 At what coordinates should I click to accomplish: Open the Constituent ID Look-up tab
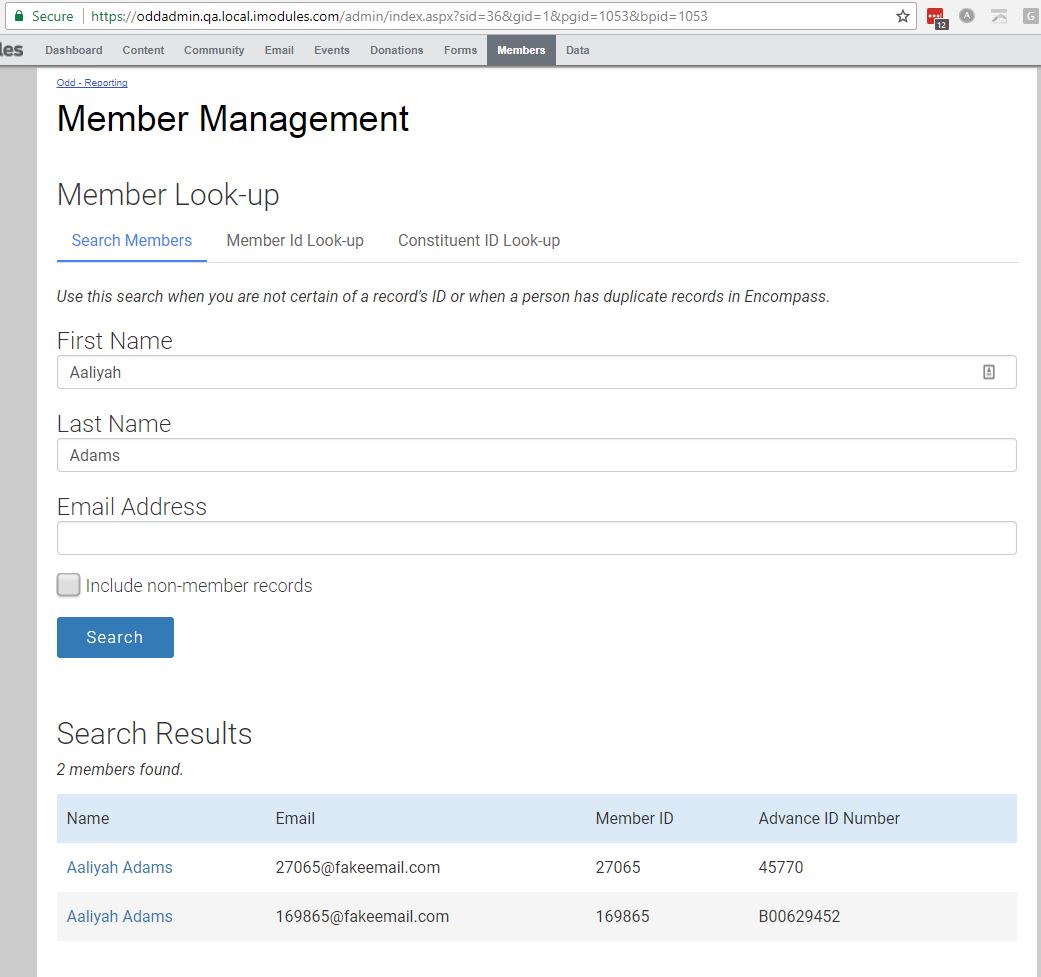pos(479,240)
